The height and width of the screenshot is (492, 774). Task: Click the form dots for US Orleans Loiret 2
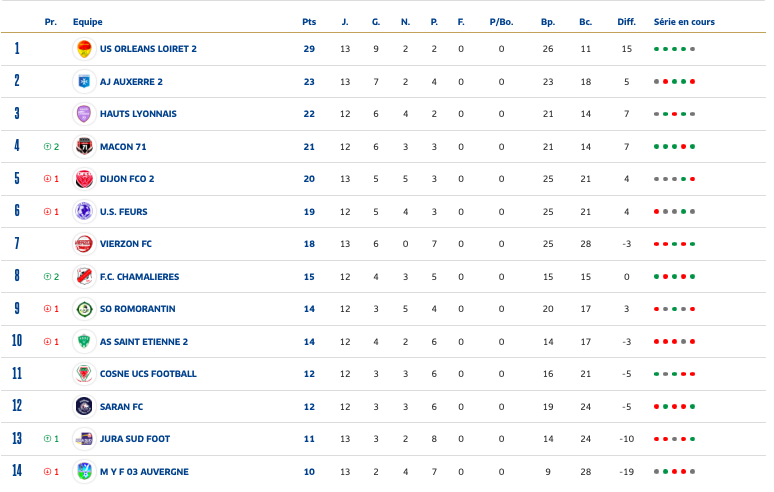674,49
